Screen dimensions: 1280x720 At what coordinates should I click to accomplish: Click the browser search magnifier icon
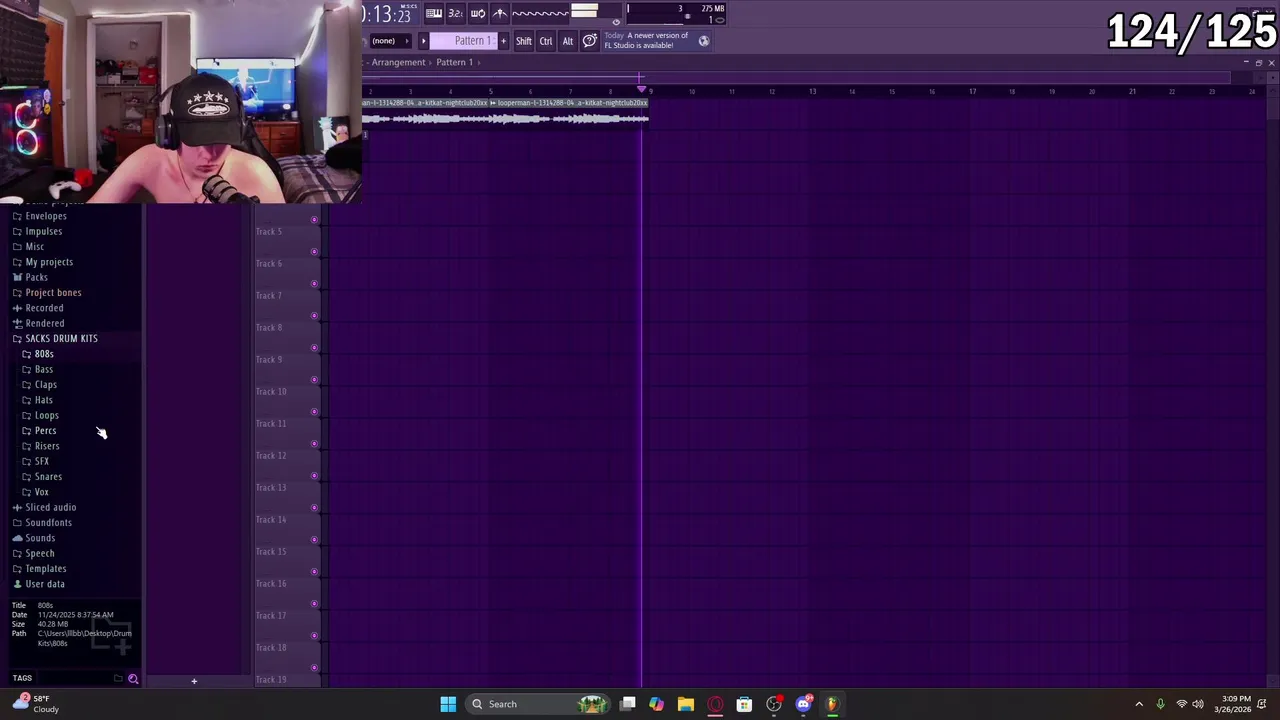[x=133, y=679]
